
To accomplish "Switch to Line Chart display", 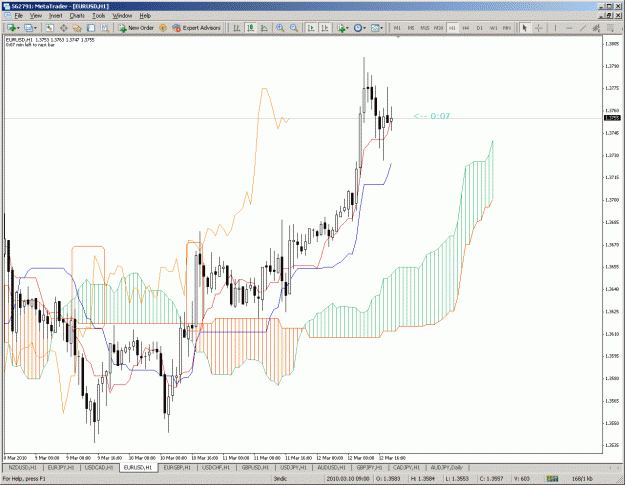I will coord(264,28).
